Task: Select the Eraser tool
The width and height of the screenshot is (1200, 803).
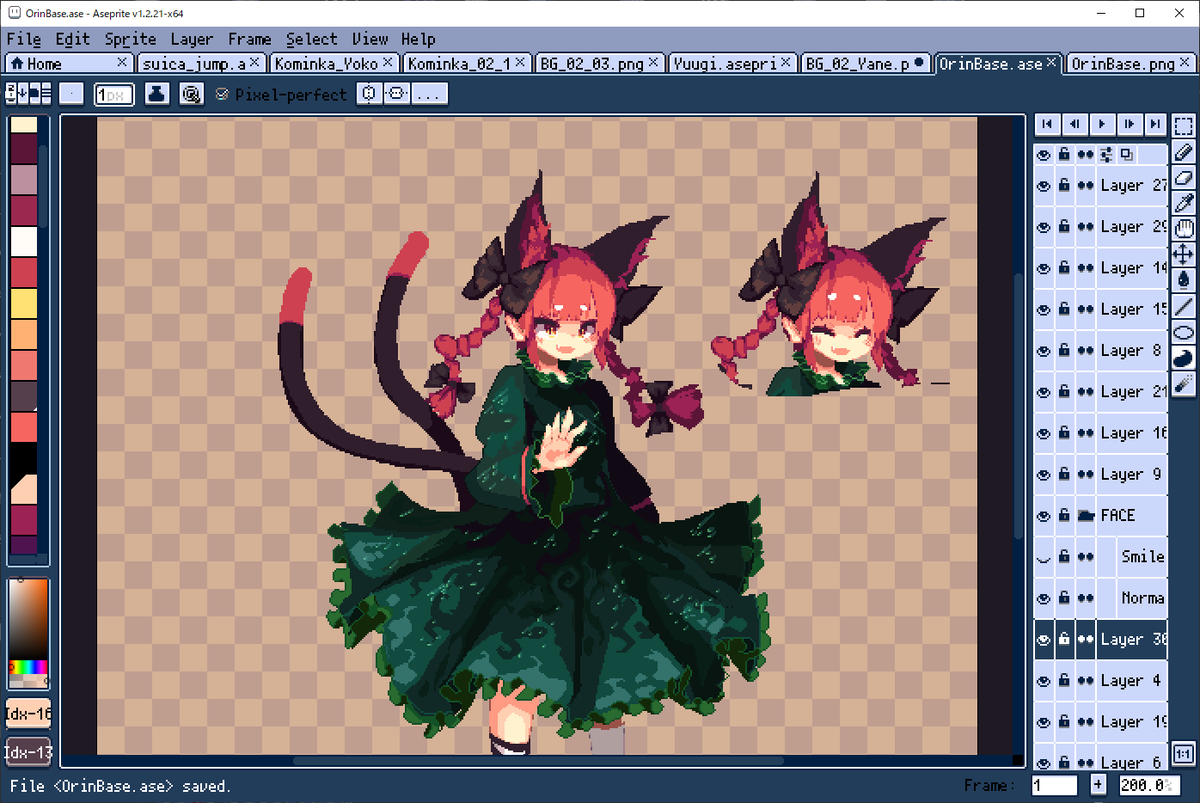Action: (1183, 178)
